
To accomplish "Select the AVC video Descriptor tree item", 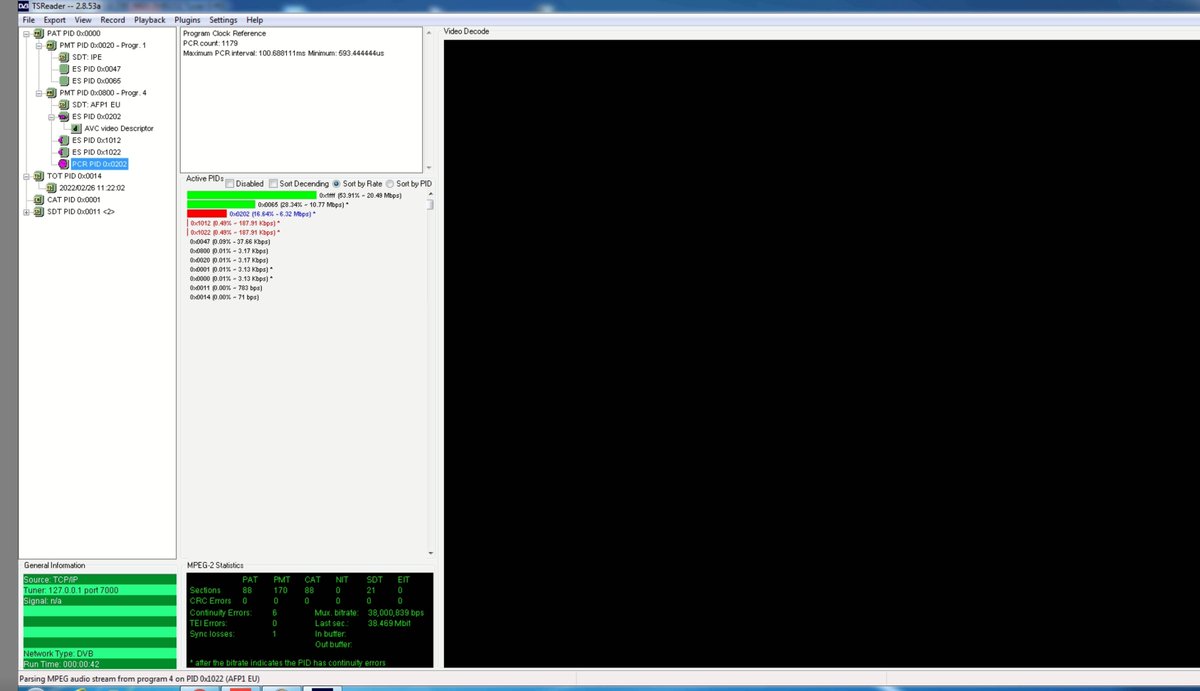I will click(119, 128).
